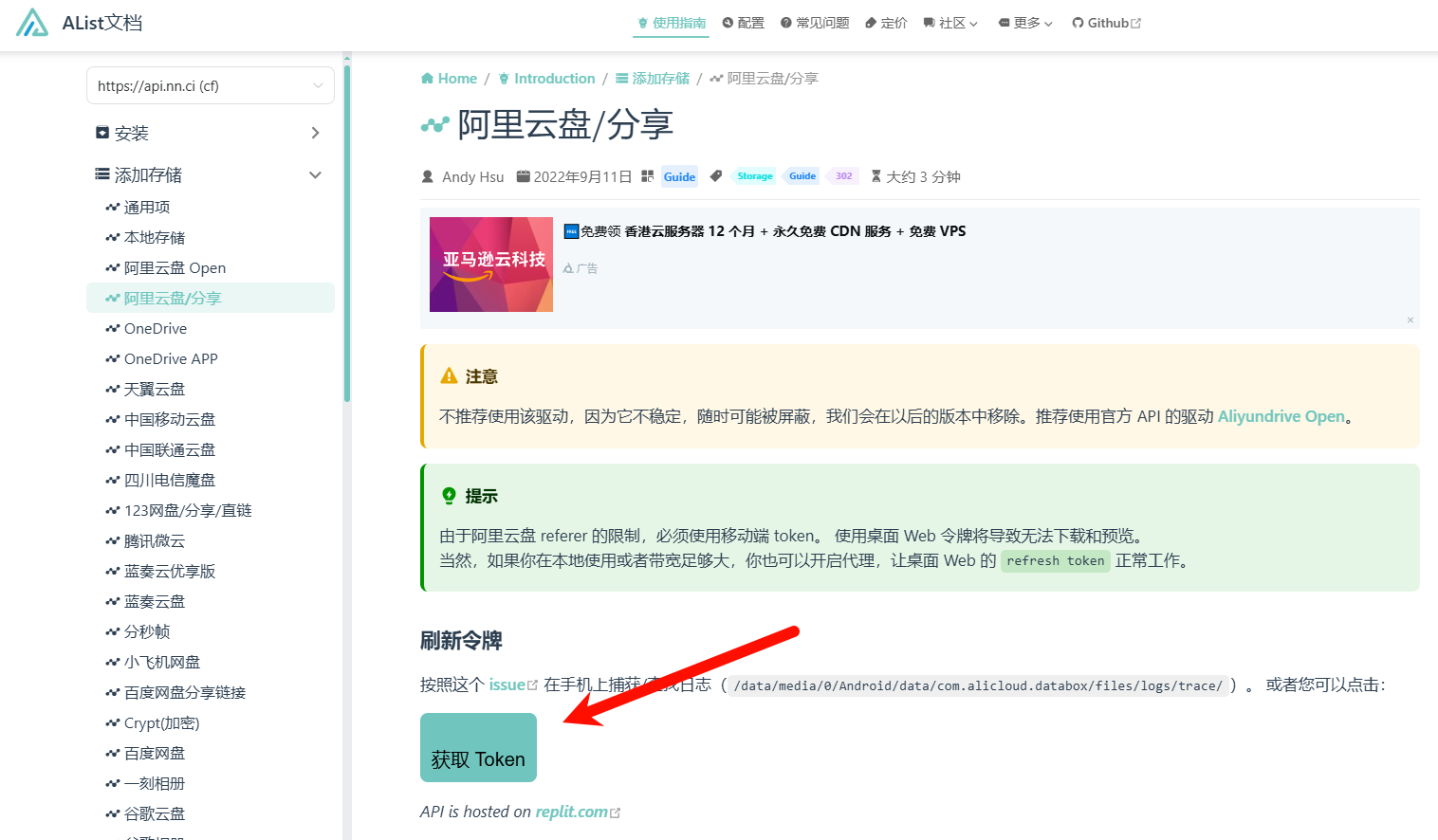Open the 定价 nav item
1438x840 pixels.
[886, 23]
